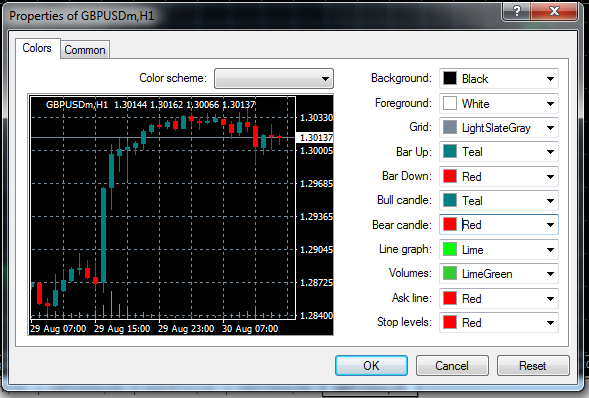Expand the Line graph color dropdown arrow
Screen dimensions: 589x398
[x=550, y=250]
